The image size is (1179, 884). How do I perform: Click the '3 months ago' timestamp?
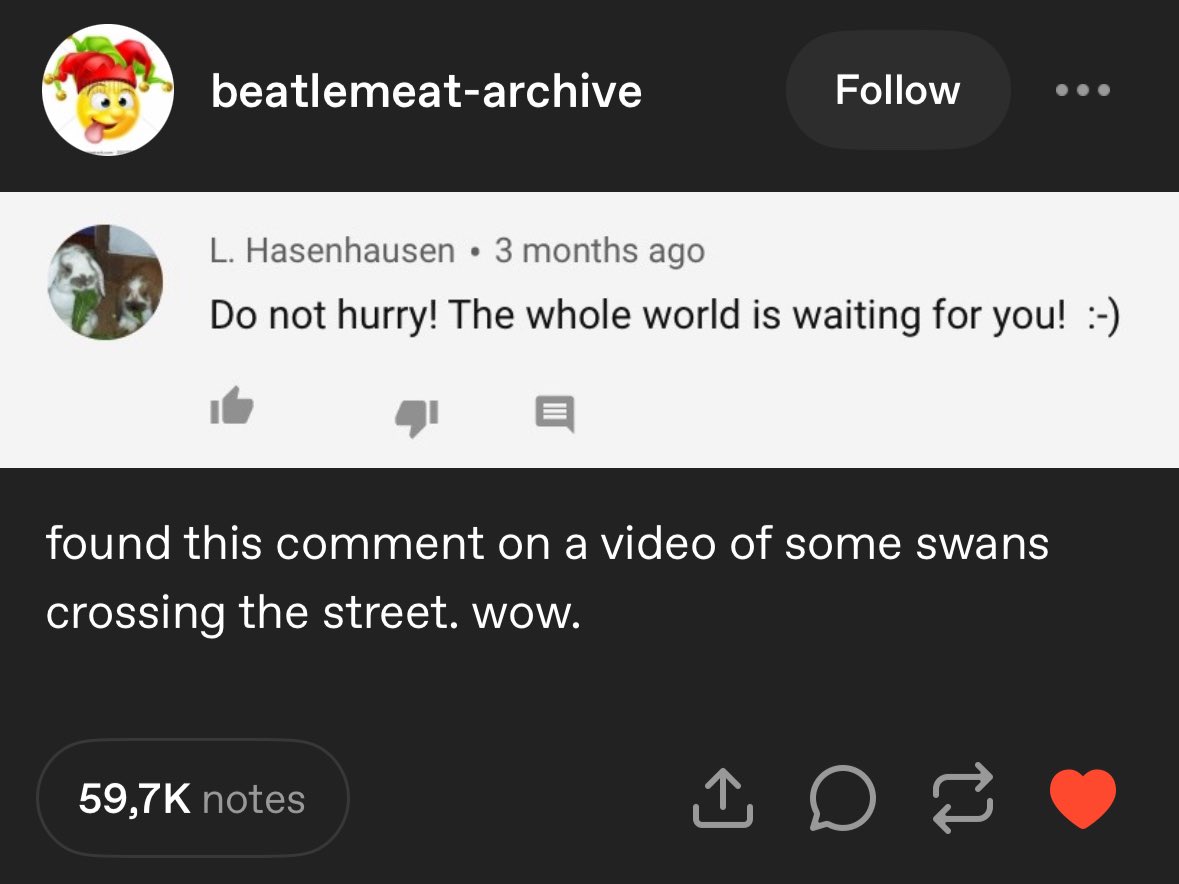(x=599, y=251)
